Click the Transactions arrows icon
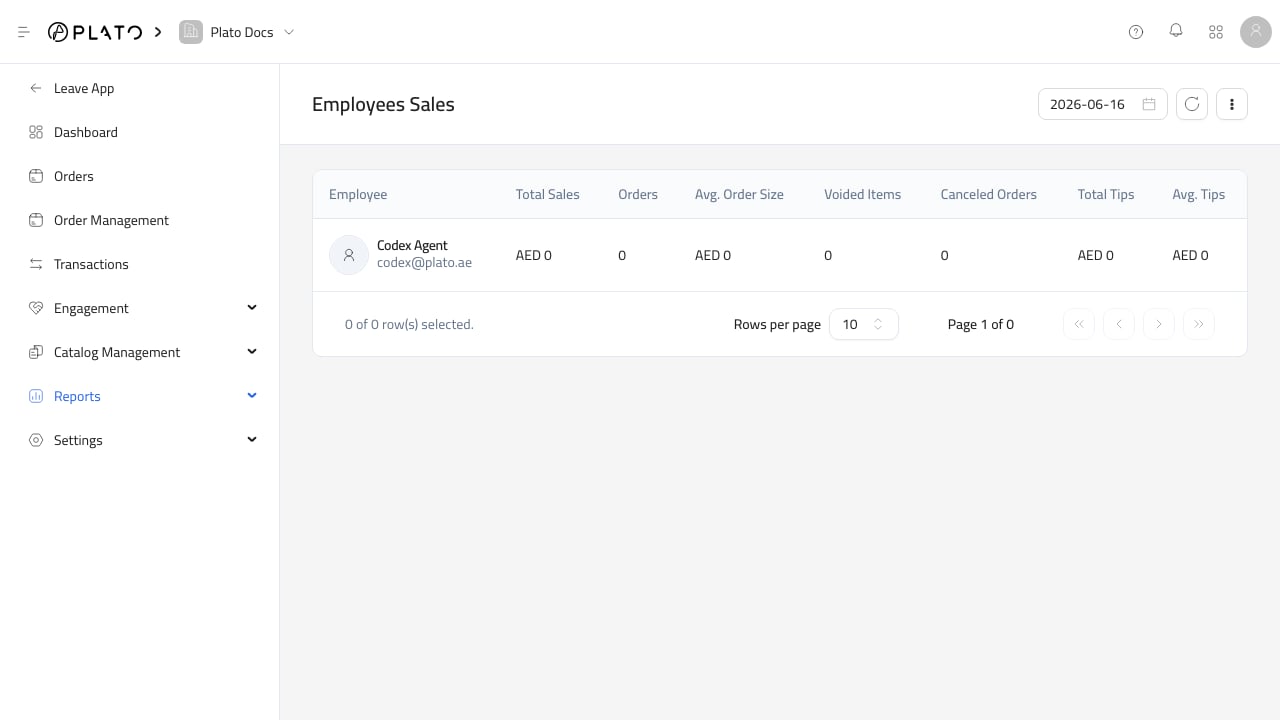 (36, 264)
